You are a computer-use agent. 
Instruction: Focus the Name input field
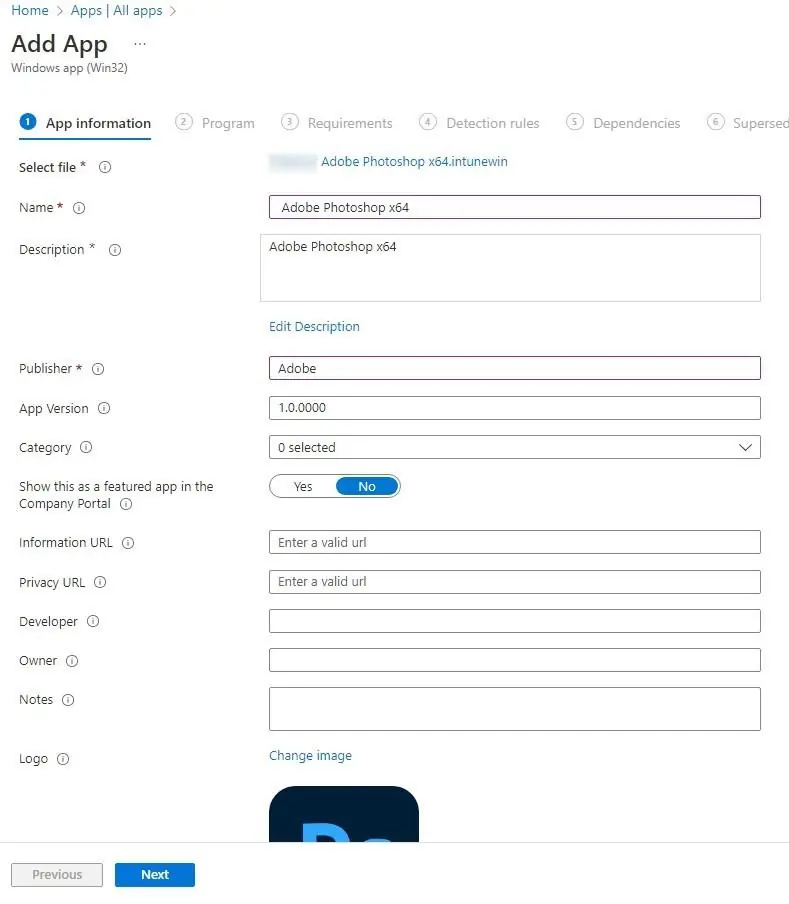click(x=515, y=208)
